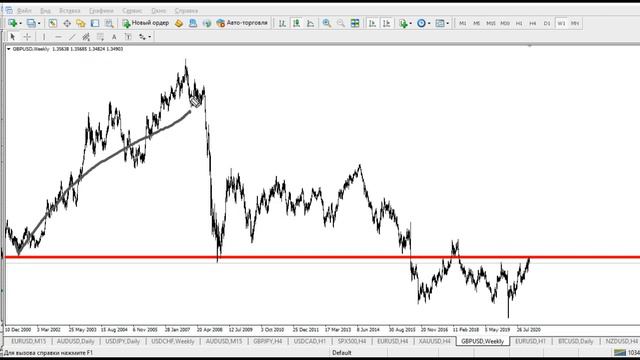
Task: Open the Strategy Tester icon
Action: (x=109, y=24)
